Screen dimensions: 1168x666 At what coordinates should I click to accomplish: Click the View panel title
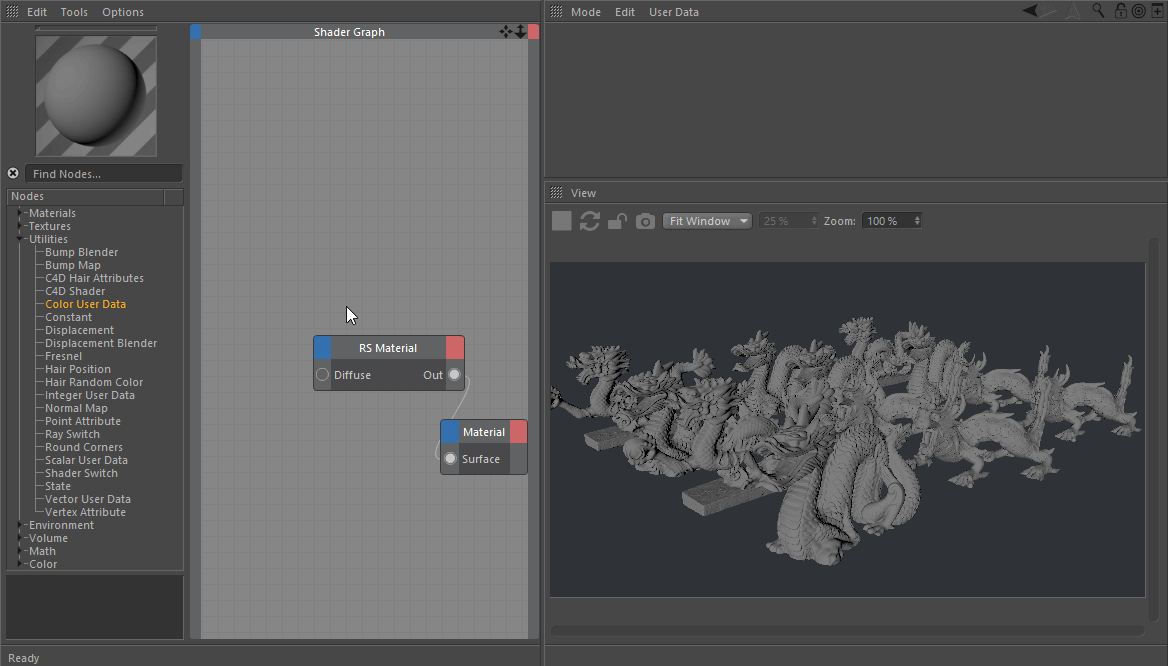click(583, 193)
